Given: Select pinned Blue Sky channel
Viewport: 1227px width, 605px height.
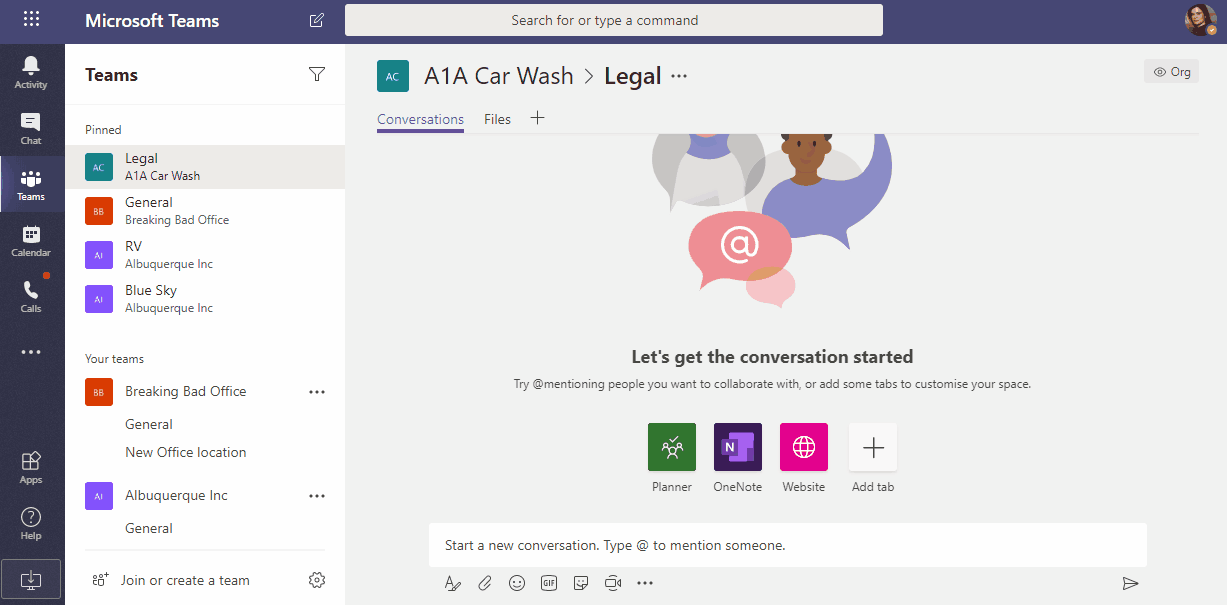Looking at the screenshot, I should click(205, 299).
